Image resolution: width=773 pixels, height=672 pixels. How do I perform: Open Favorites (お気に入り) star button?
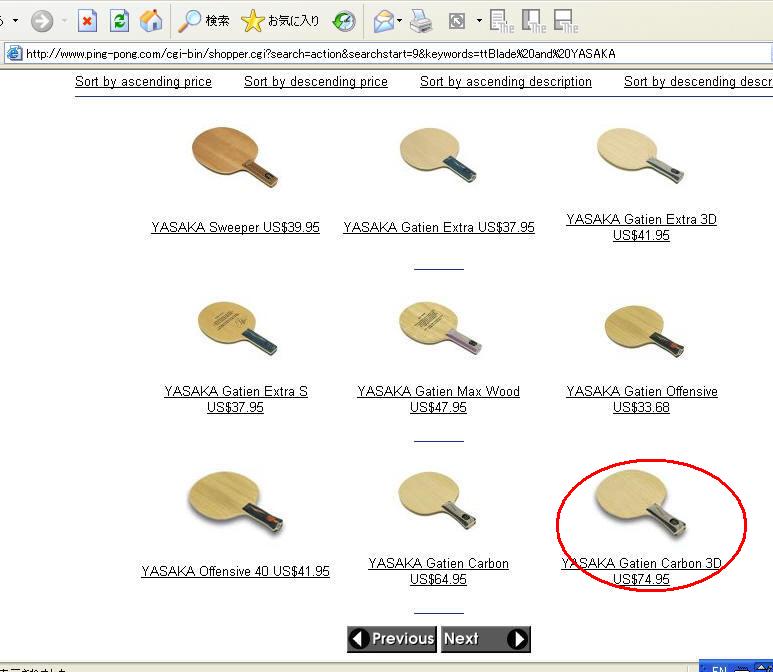(281, 21)
